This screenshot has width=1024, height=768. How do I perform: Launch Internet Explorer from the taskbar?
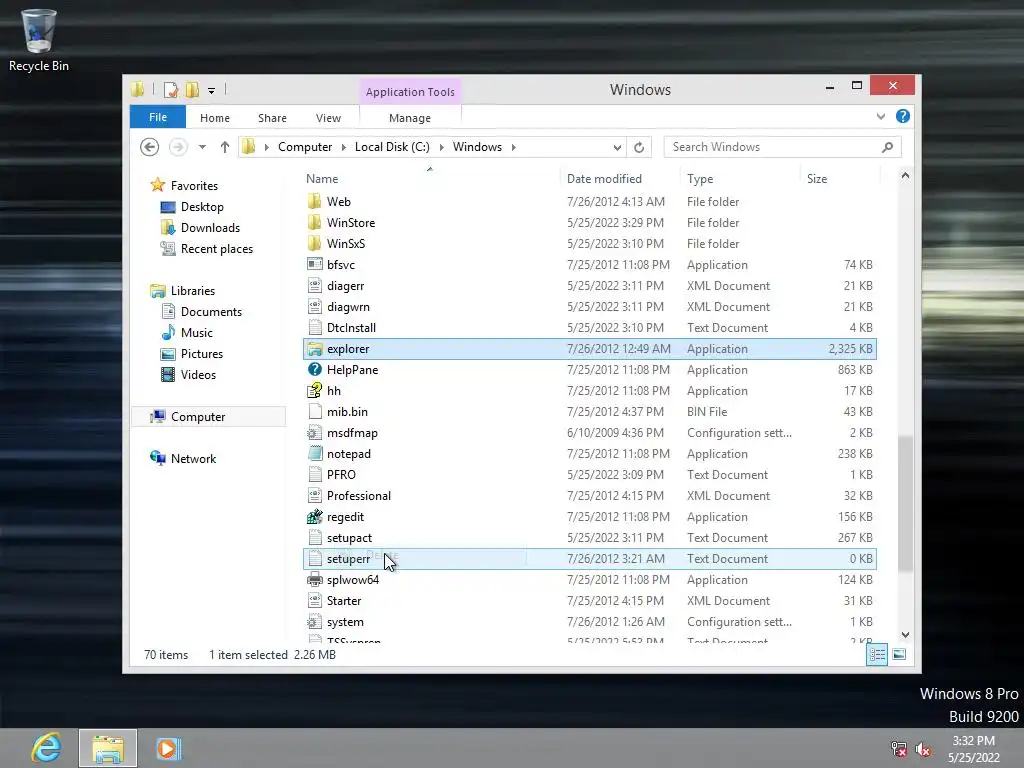tap(46, 748)
